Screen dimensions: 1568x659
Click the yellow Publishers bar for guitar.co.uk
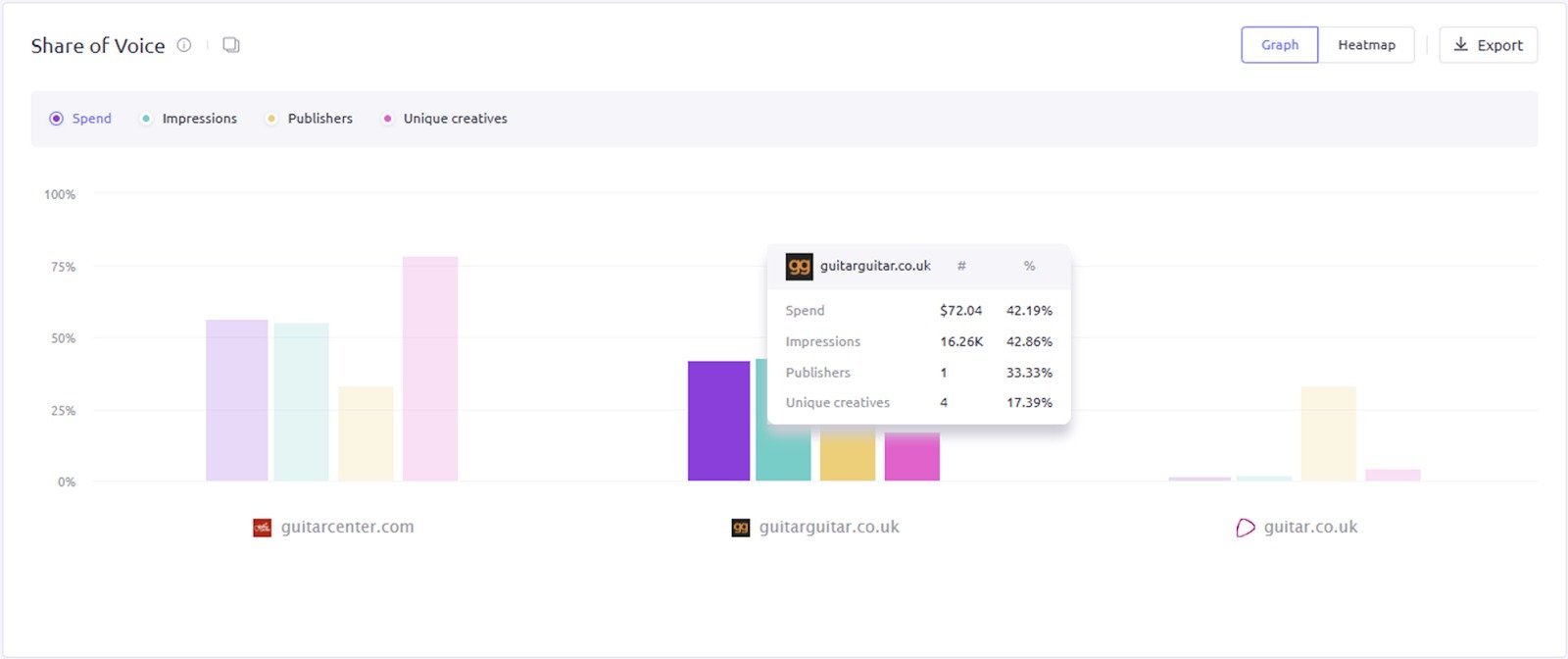click(1328, 433)
